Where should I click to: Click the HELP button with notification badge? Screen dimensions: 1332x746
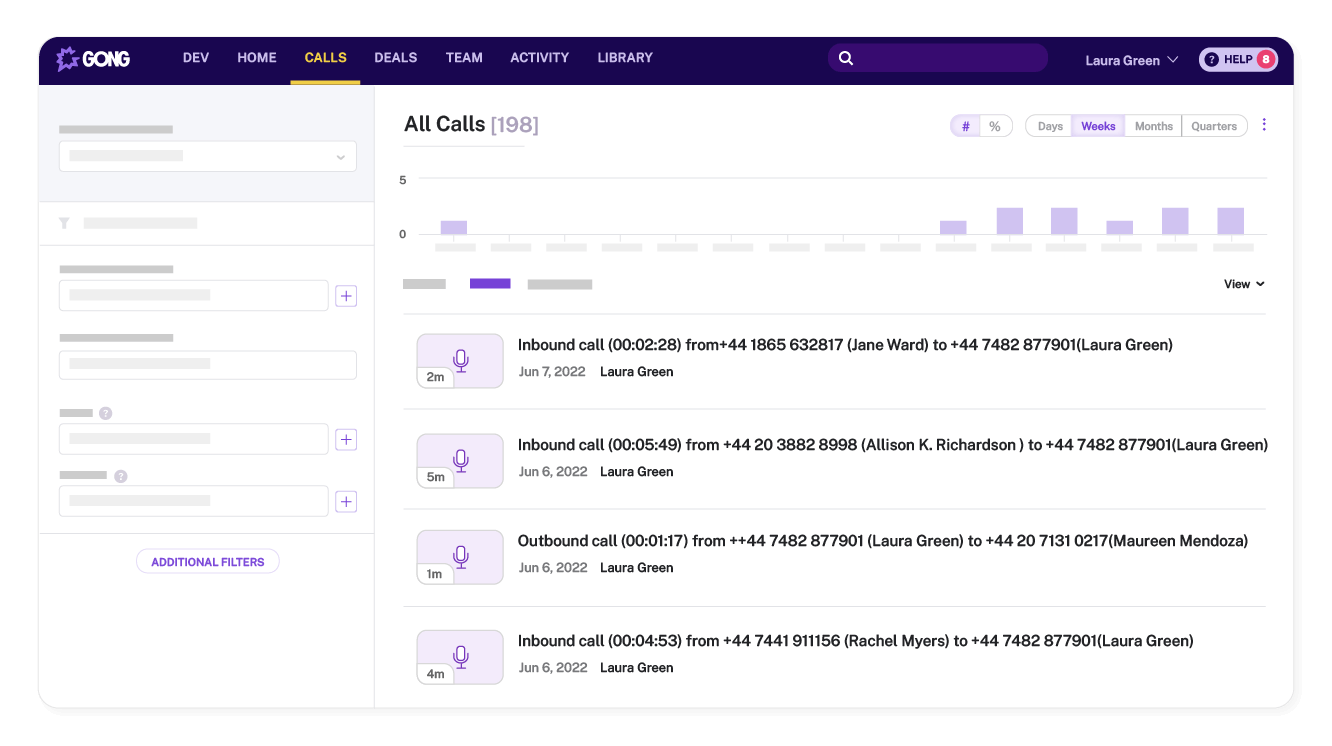1237,59
